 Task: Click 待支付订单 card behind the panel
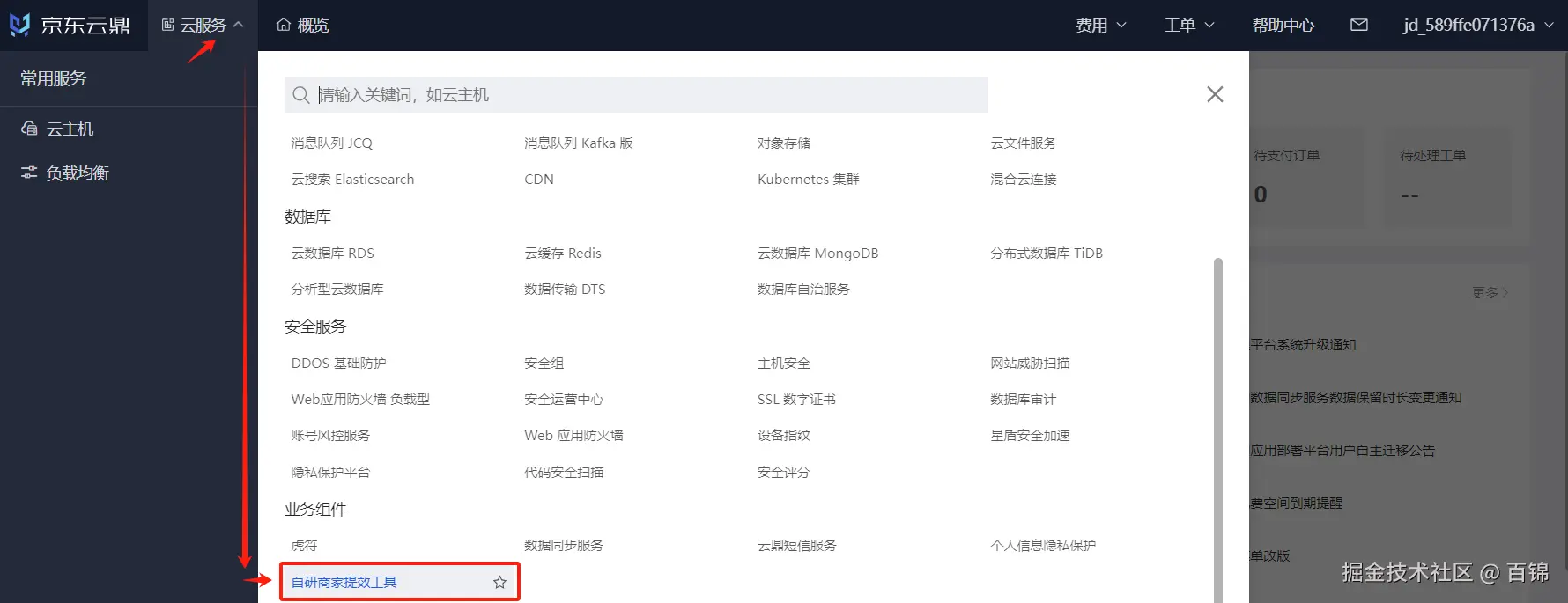tap(1306, 179)
